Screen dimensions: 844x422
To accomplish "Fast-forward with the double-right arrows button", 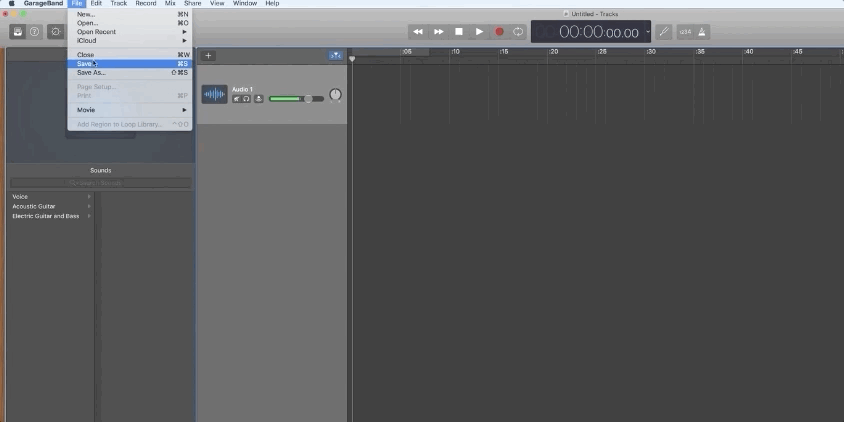I will click(x=439, y=32).
